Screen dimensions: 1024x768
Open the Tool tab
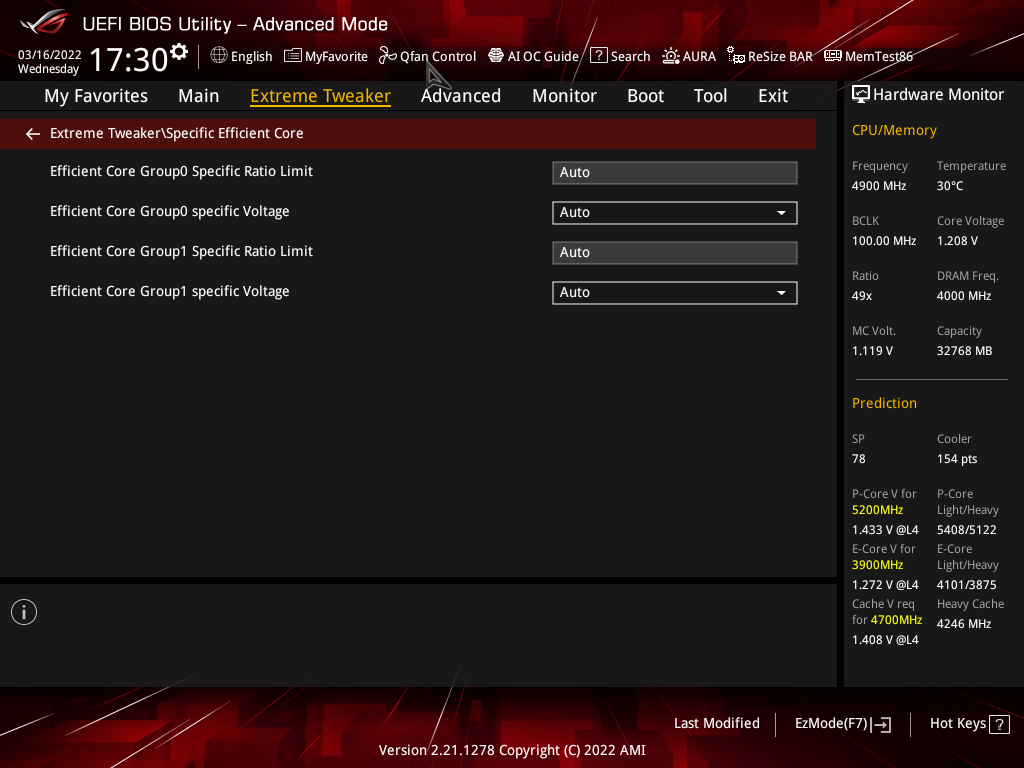pos(710,96)
